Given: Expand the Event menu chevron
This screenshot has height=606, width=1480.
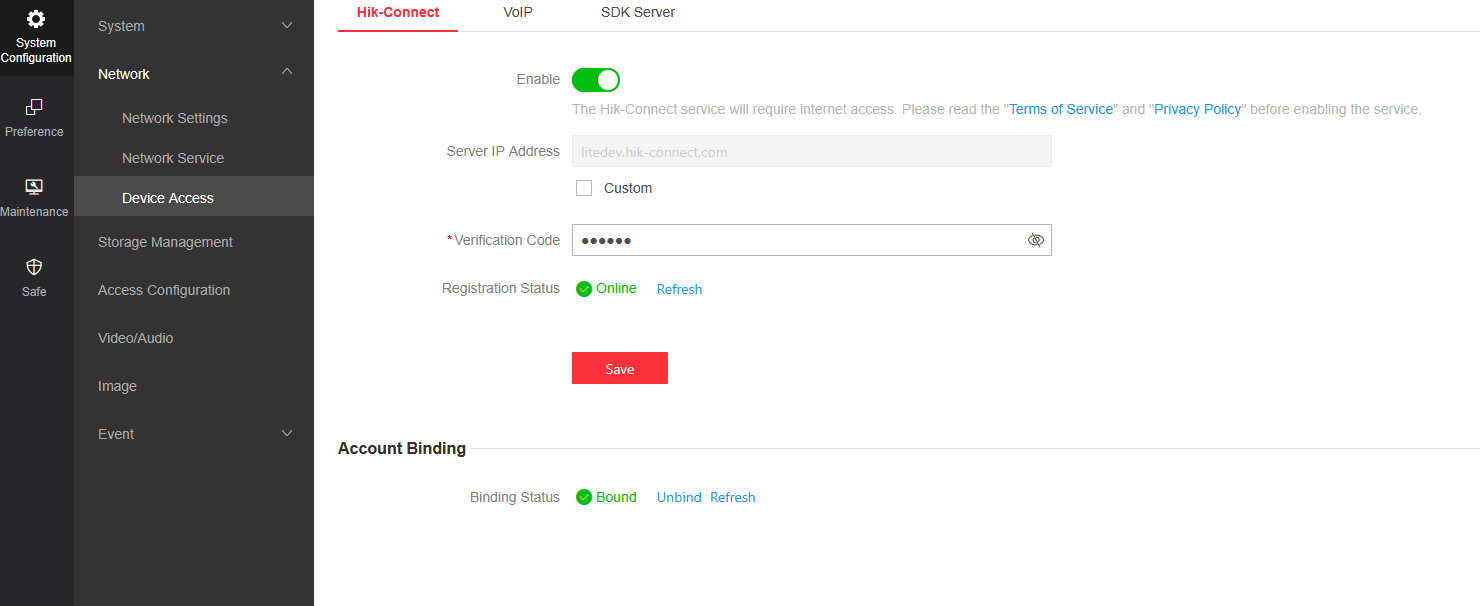Looking at the screenshot, I should [287, 433].
